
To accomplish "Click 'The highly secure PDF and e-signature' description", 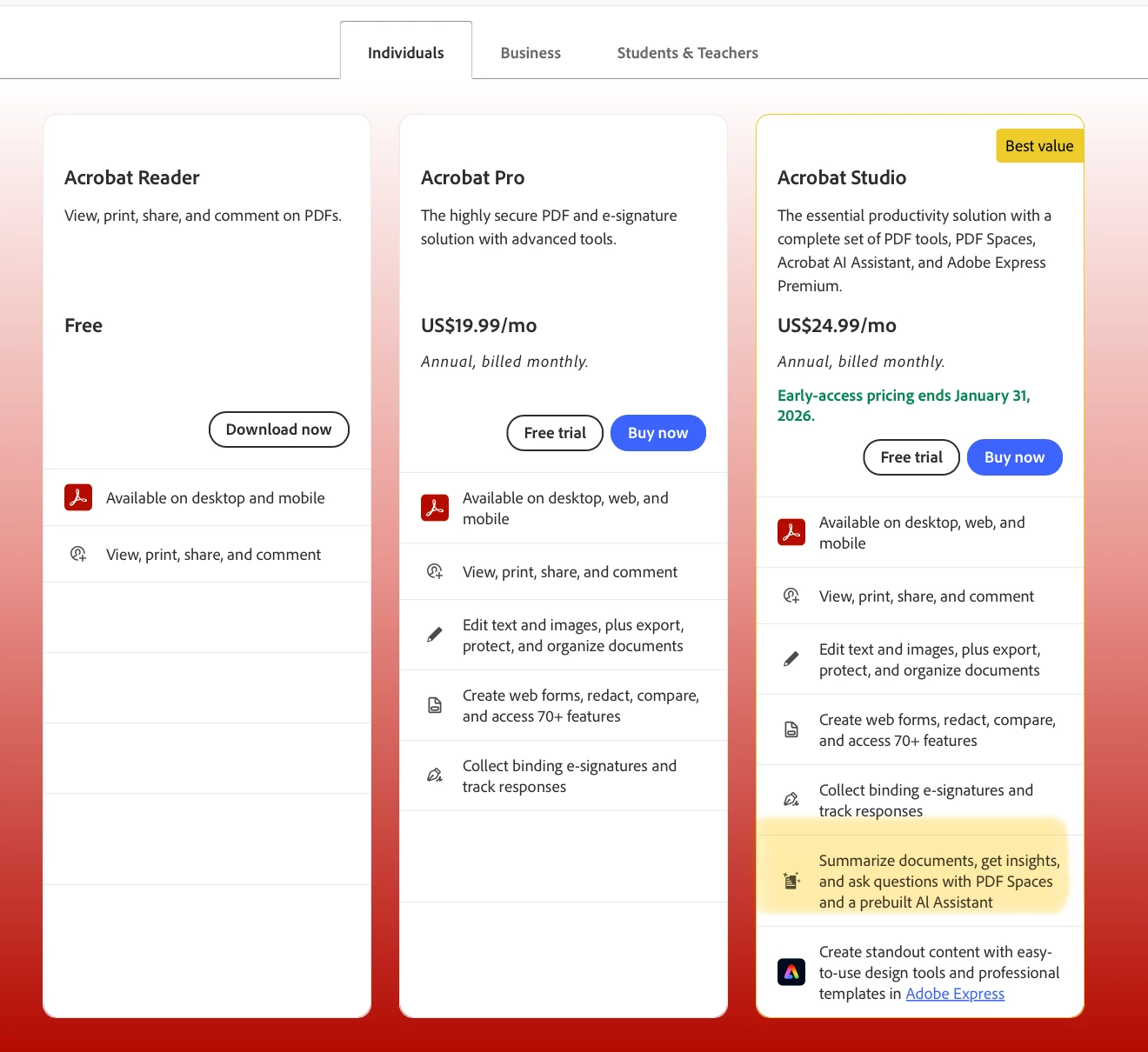I will coord(549,227).
